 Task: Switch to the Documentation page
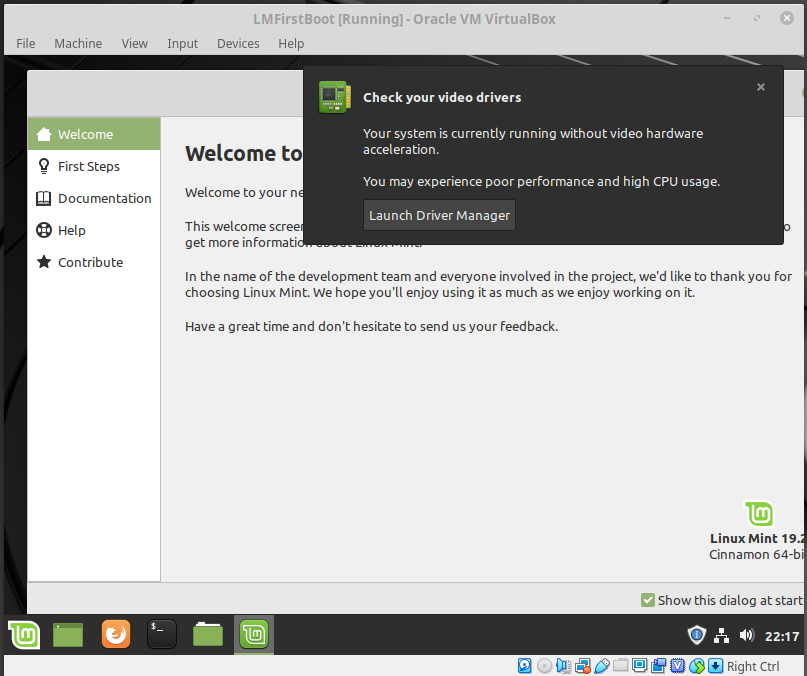94,198
